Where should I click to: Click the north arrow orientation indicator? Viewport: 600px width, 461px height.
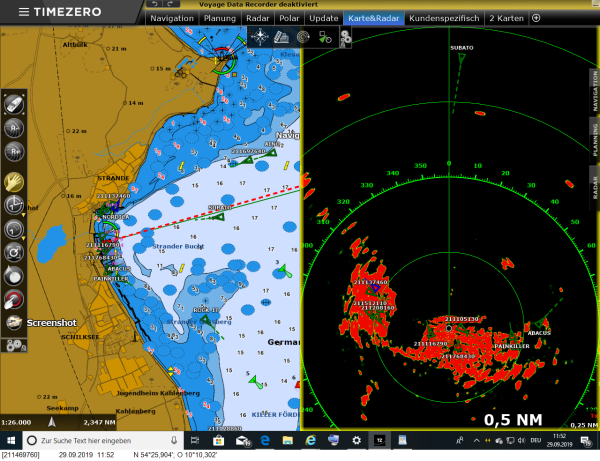coord(52,422)
